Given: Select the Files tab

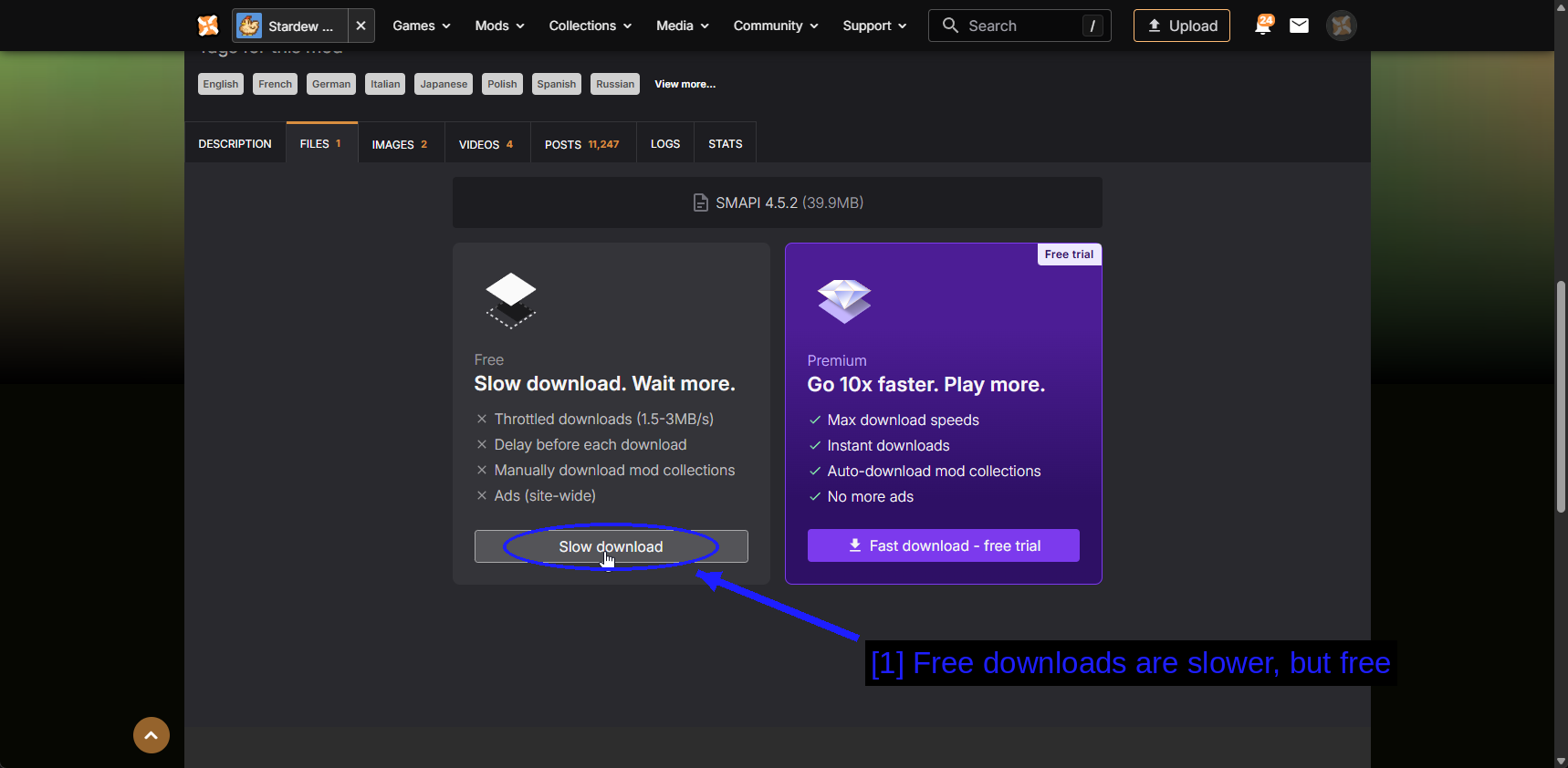Looking at the screenshot, I should coord(321,143).
